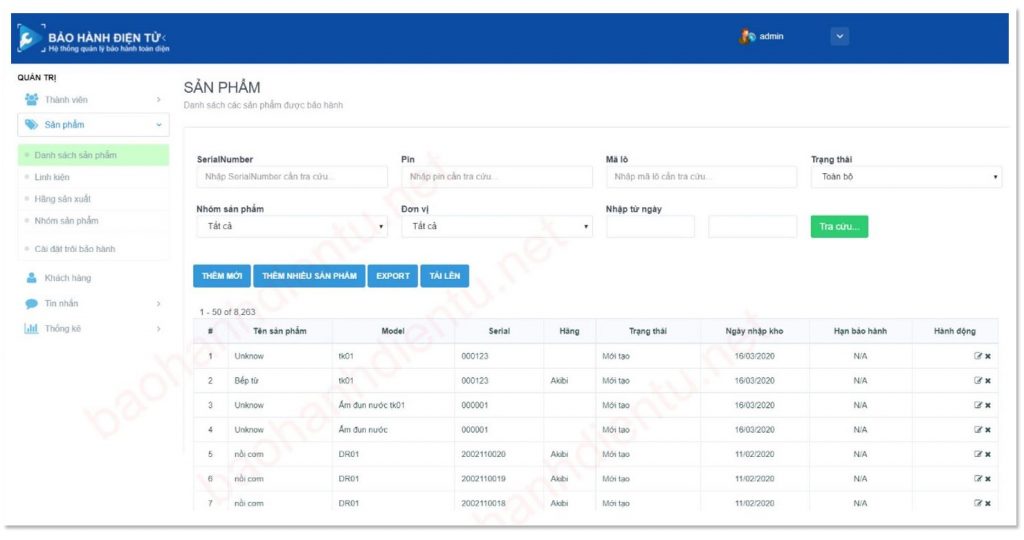Click the second date range field
The height and width of the screenshot is (540, 1024).
pyautogui.click(x=752, y=226)
